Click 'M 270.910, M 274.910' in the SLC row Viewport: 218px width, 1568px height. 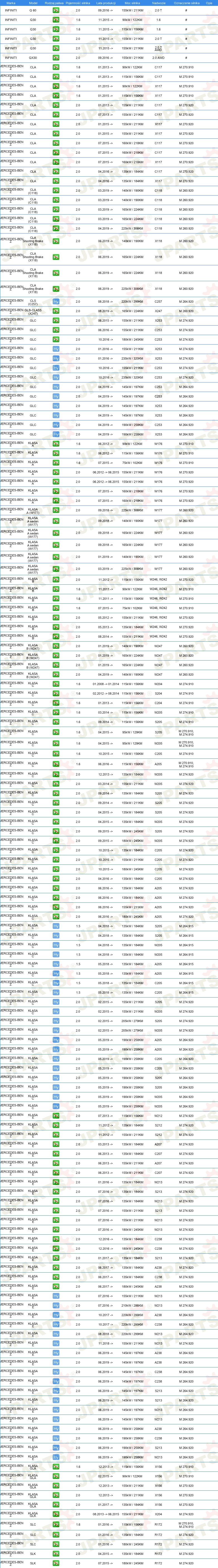(186, 1525)
